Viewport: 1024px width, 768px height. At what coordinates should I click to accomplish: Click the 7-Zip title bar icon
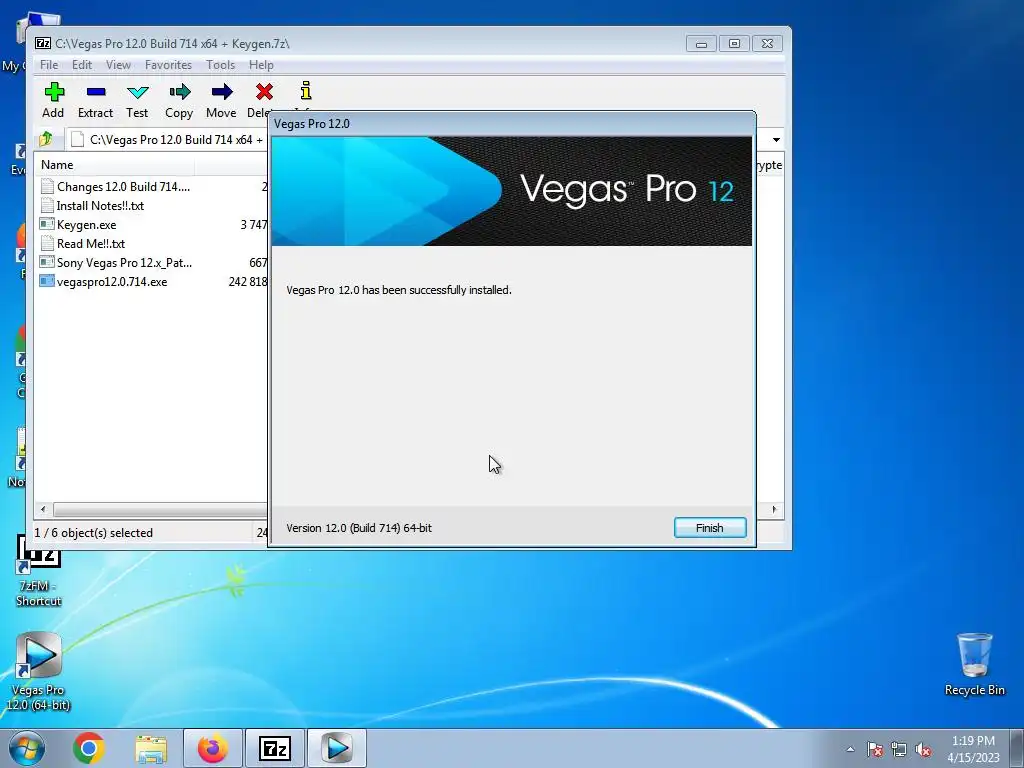[x=43, y=44]
